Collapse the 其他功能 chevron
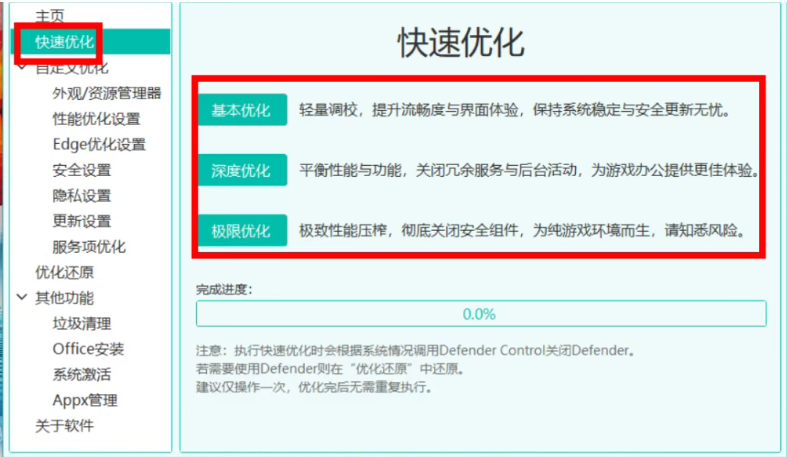787x457 pixels. [x=22, y=298]
